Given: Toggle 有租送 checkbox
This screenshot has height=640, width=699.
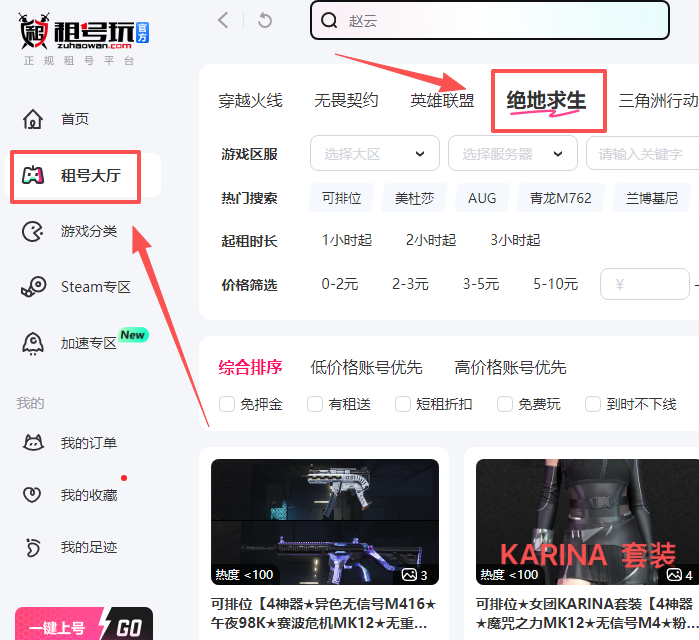Looking at the screenshot, I should [315, 404].
